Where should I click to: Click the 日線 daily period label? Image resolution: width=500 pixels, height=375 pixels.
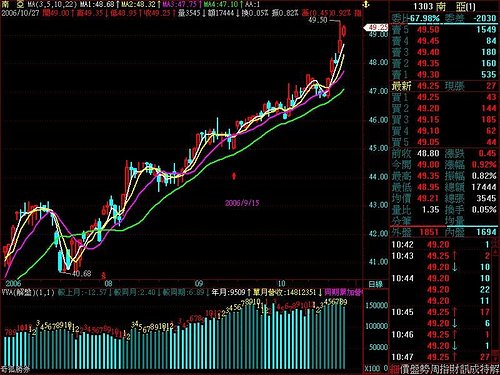(376, 284)
